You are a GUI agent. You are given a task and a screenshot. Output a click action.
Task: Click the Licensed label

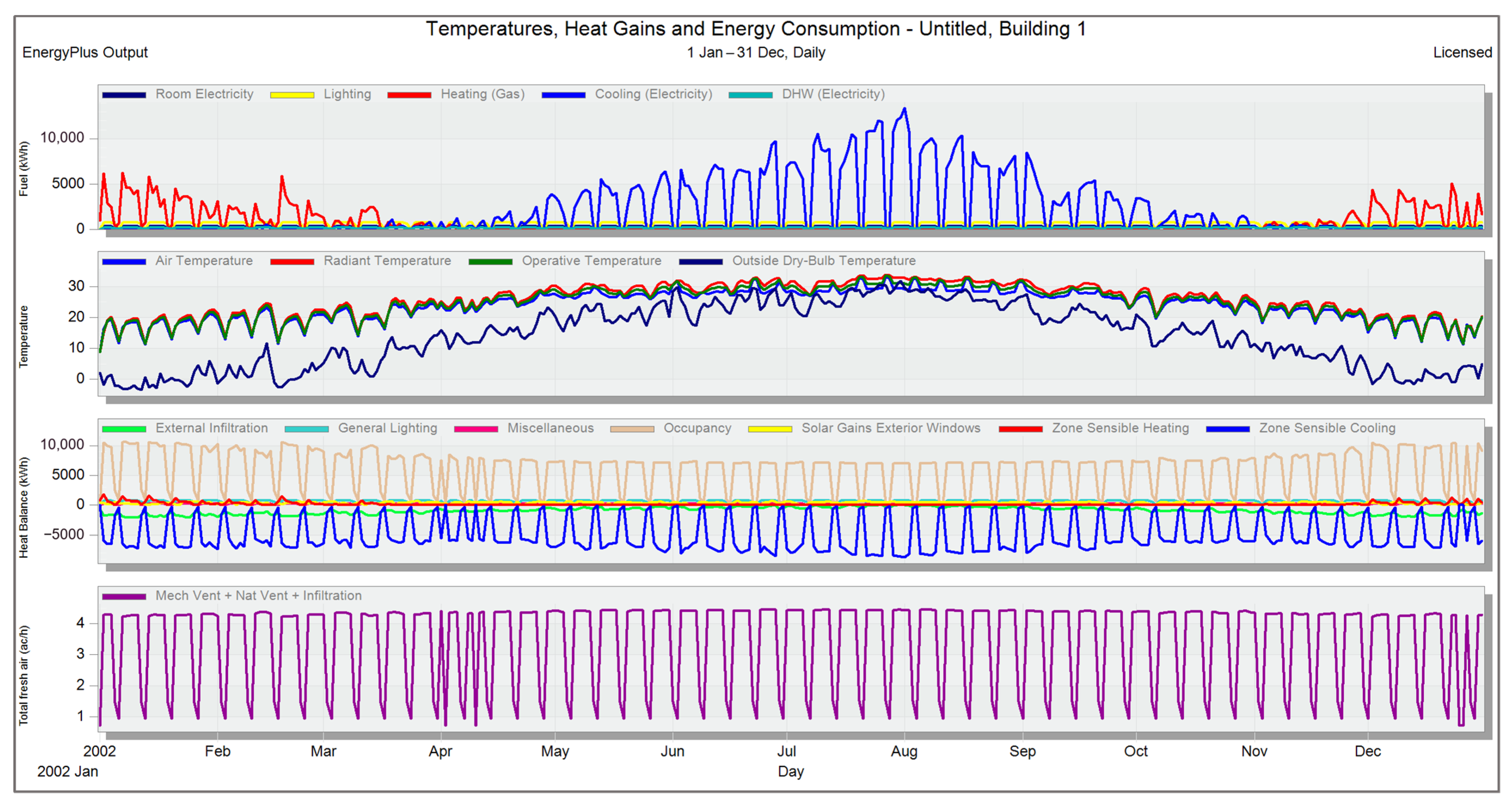click(x=1462, y=52)
